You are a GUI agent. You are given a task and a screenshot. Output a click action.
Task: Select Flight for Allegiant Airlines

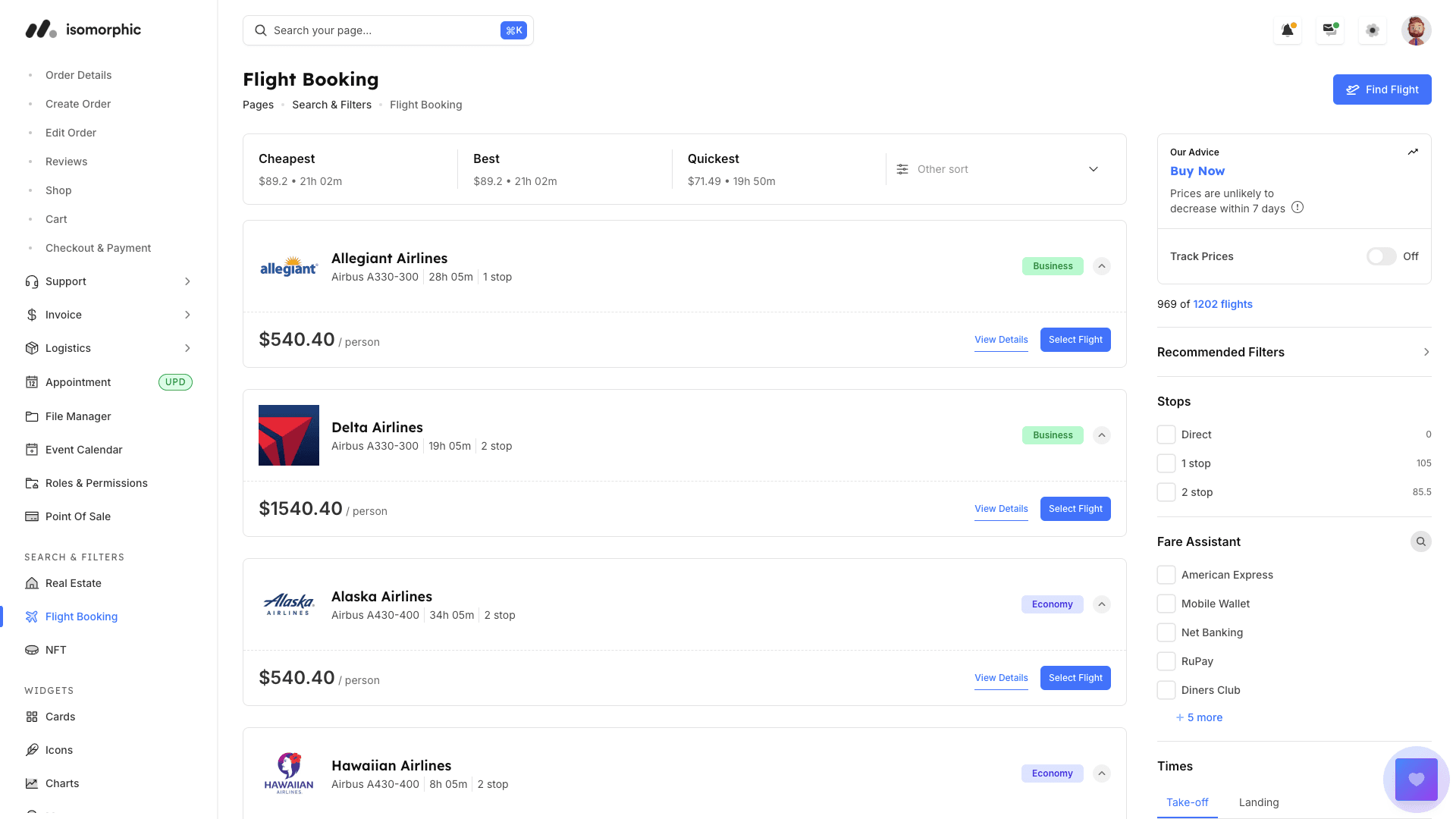[x=1075, y=340]
